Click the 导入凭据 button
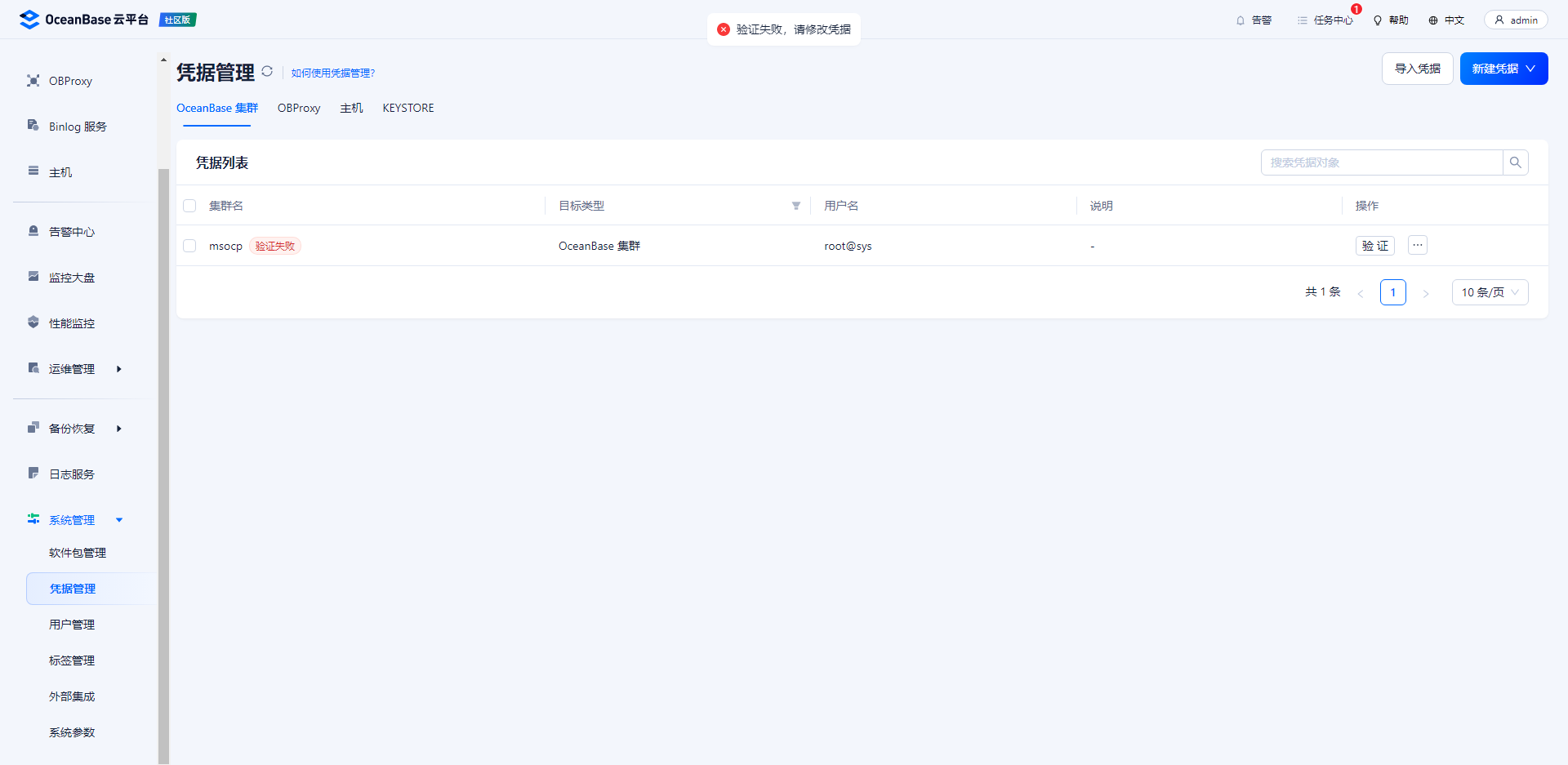 click(1417, 69)
